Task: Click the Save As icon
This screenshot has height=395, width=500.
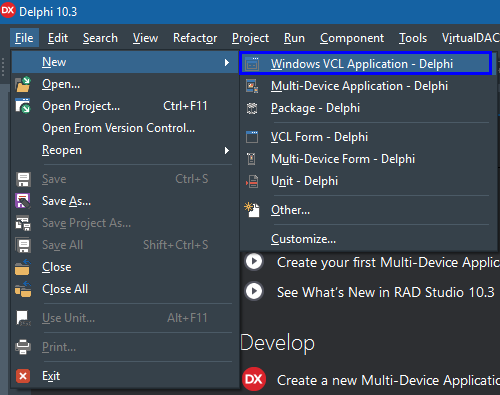Action: click(23, 201)
